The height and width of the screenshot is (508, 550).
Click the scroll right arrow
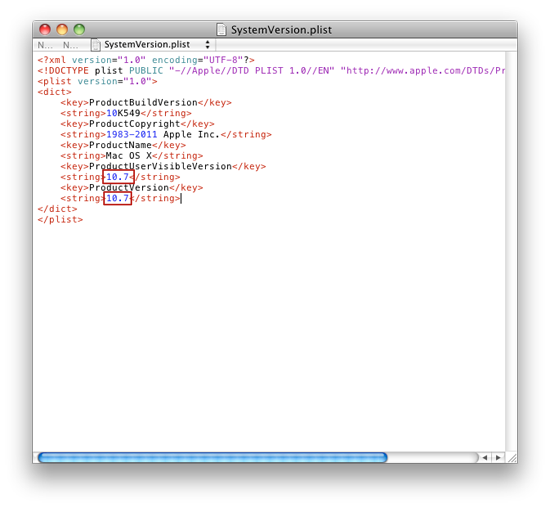(x=498, y=457)
